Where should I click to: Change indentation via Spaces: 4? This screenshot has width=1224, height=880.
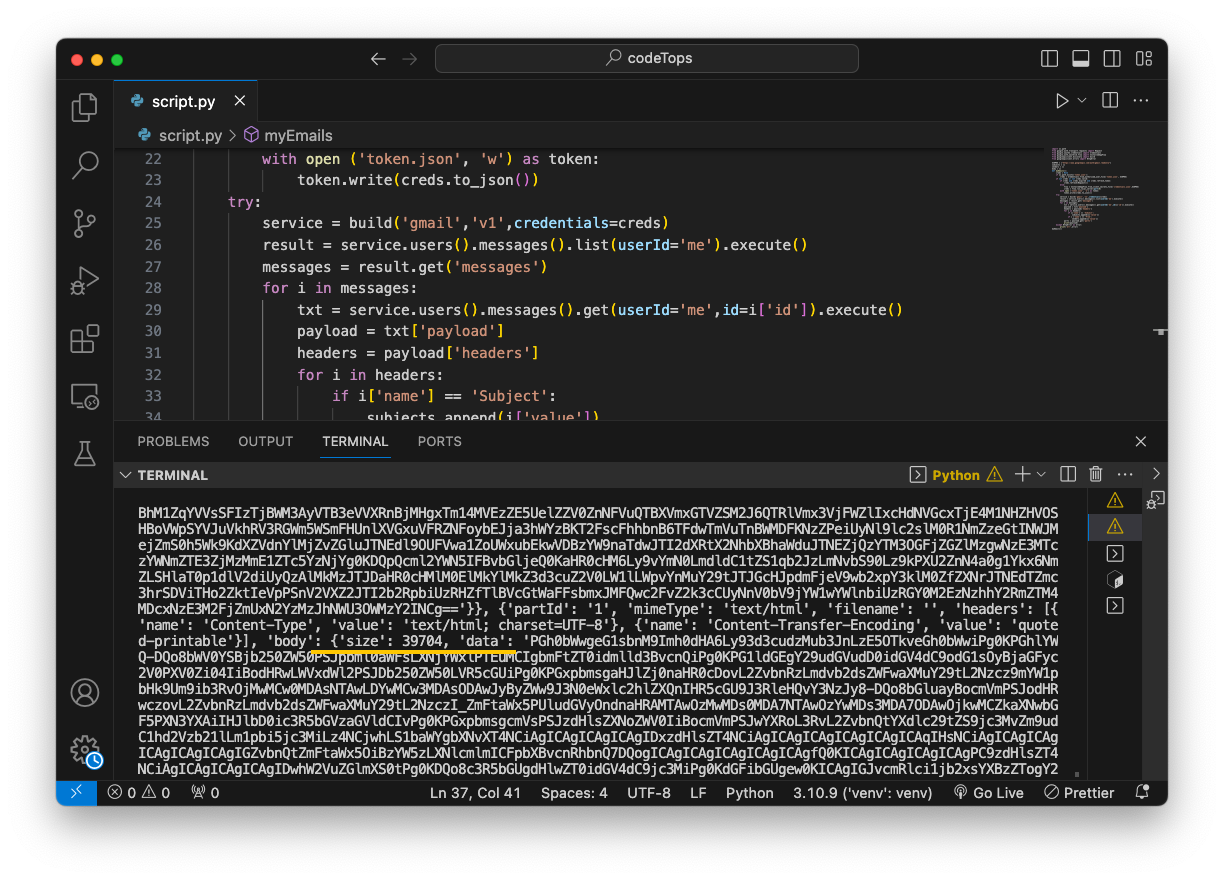(x=574, y=793)
